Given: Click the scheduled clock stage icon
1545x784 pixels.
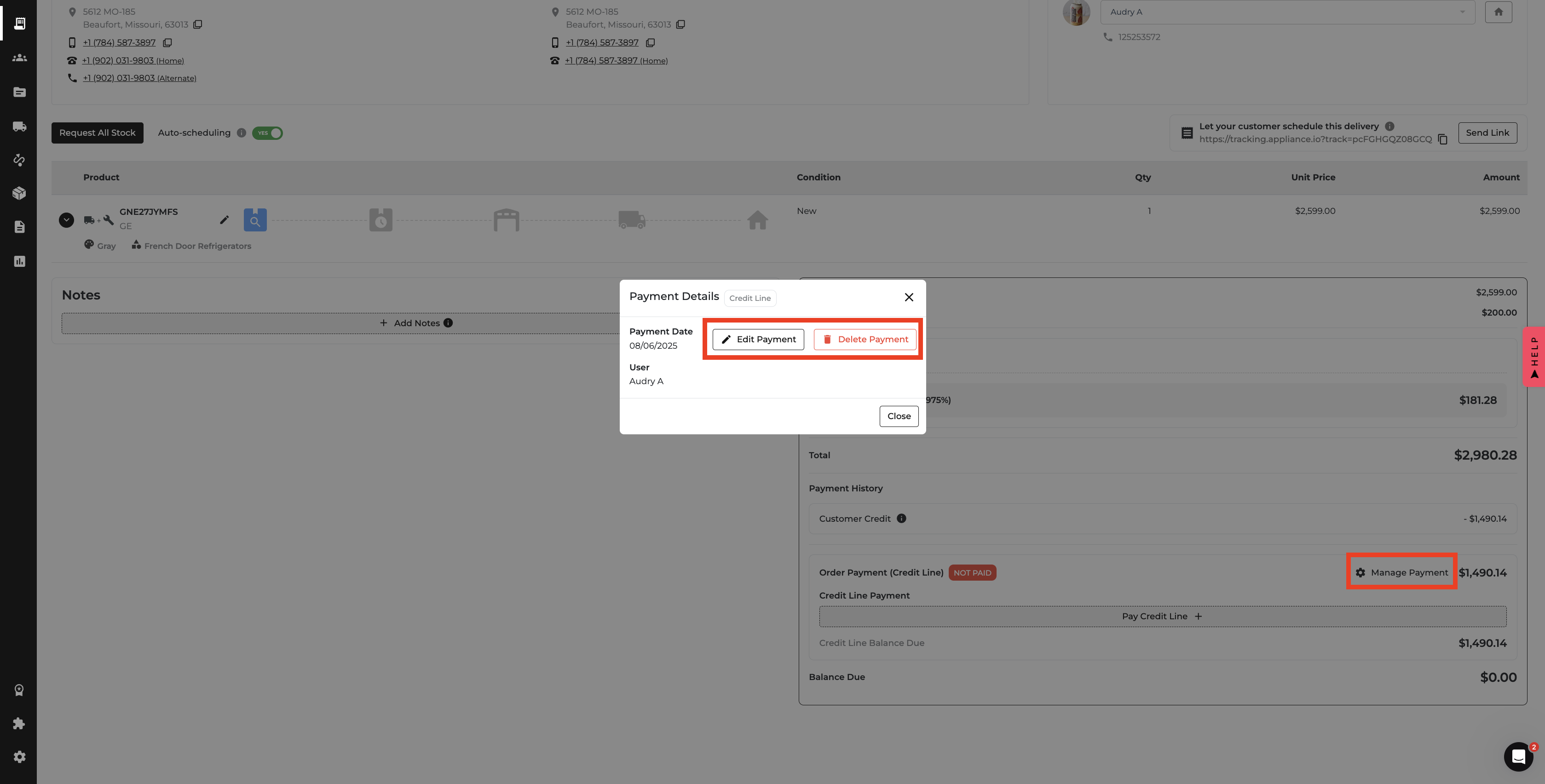Looking at the screenshot, I should tap(381, 220).
